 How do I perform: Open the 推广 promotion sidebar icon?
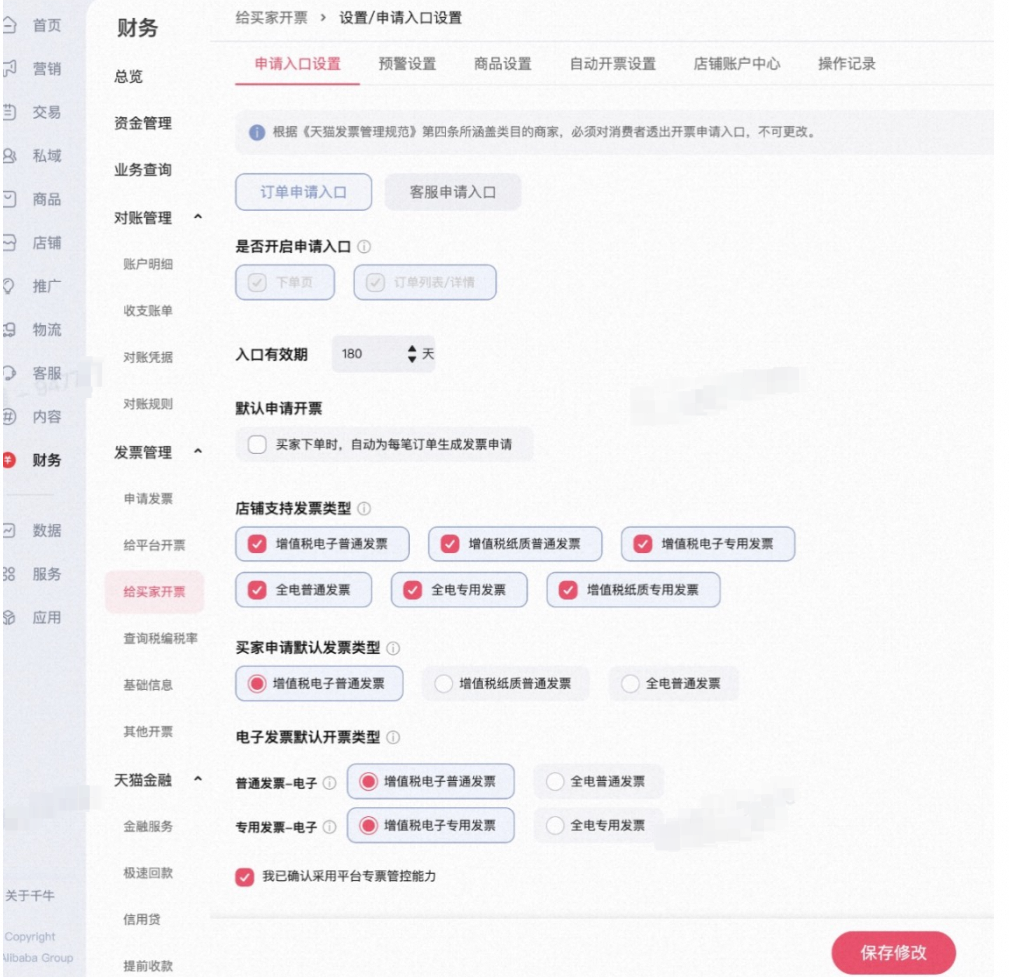point(10,286)
